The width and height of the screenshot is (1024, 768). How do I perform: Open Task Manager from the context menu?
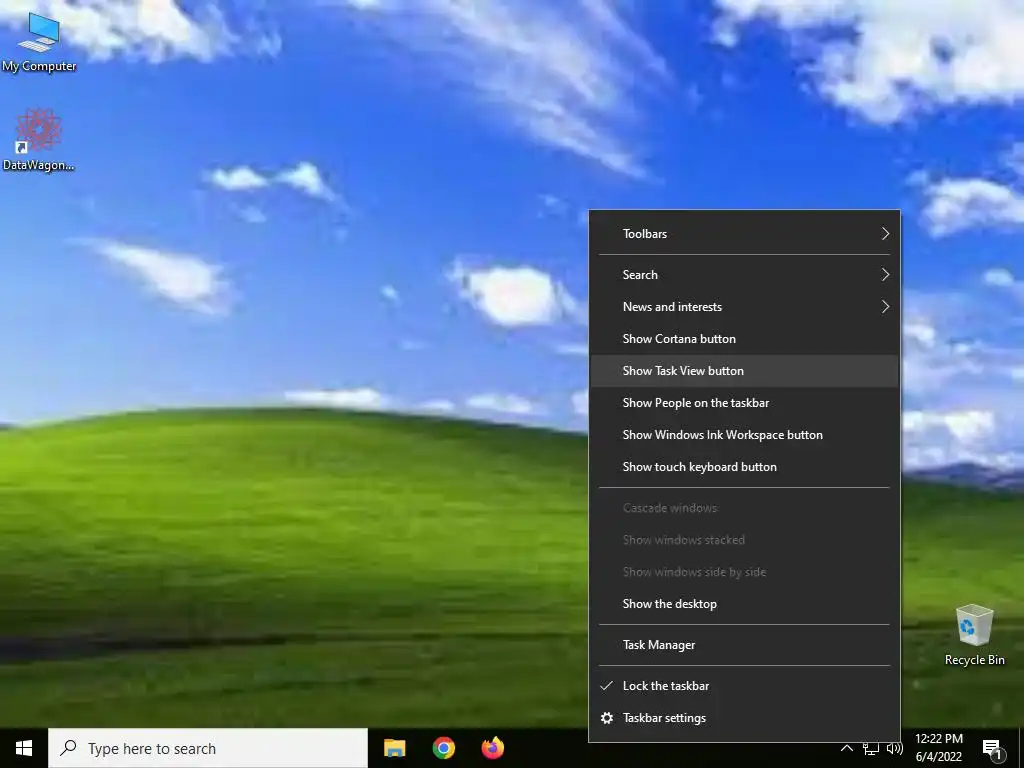pyautogui.click(x=744, y=645)
